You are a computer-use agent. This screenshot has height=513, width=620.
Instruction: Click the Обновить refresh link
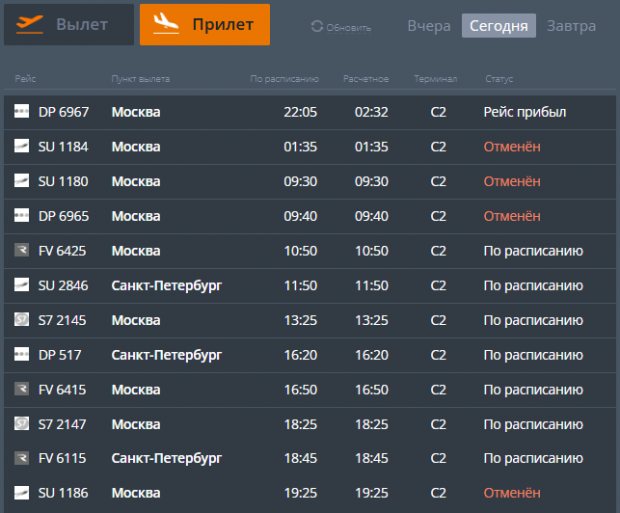click(x=348, y=28)
